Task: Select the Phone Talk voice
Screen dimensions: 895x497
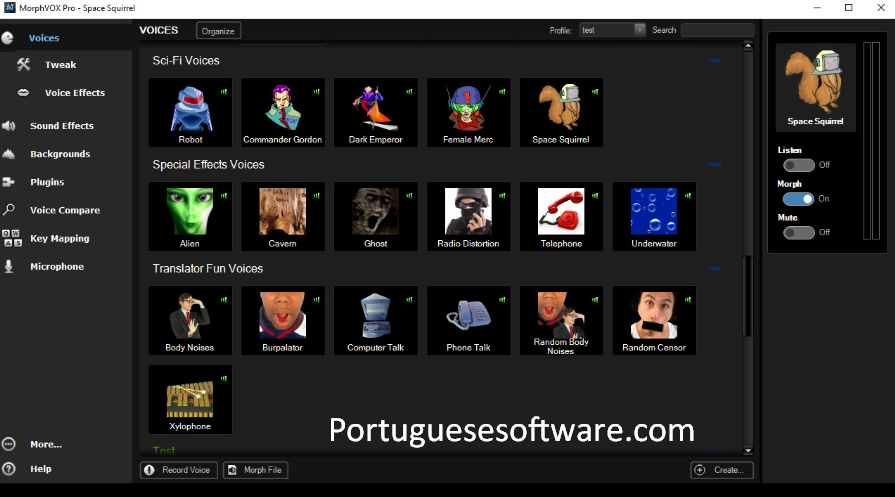Action: coord(468,321)
